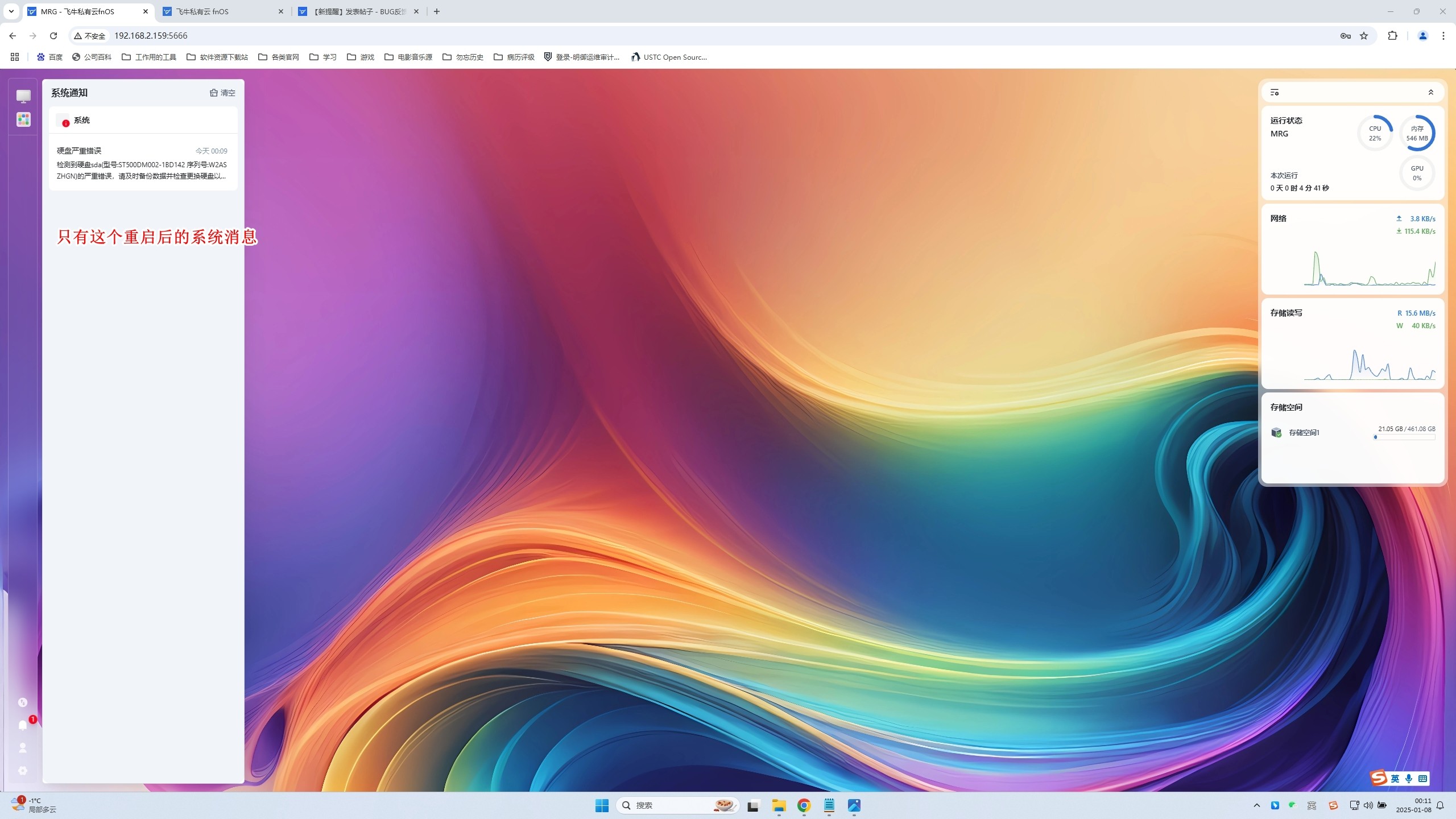Reload the page with the refresh icon
The width and height of the screenshot is (1456, 819).
(x=53, y=36)
